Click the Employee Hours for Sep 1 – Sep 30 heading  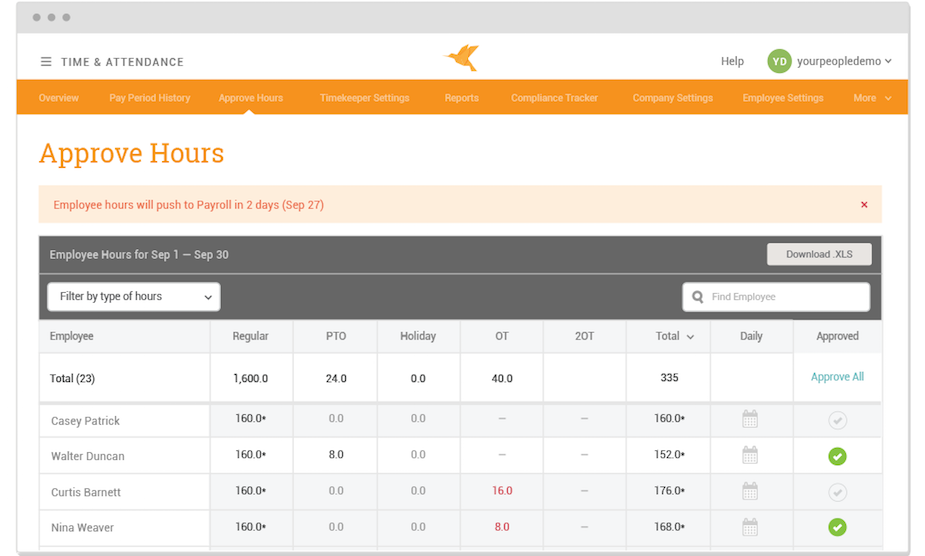[139, 254]
